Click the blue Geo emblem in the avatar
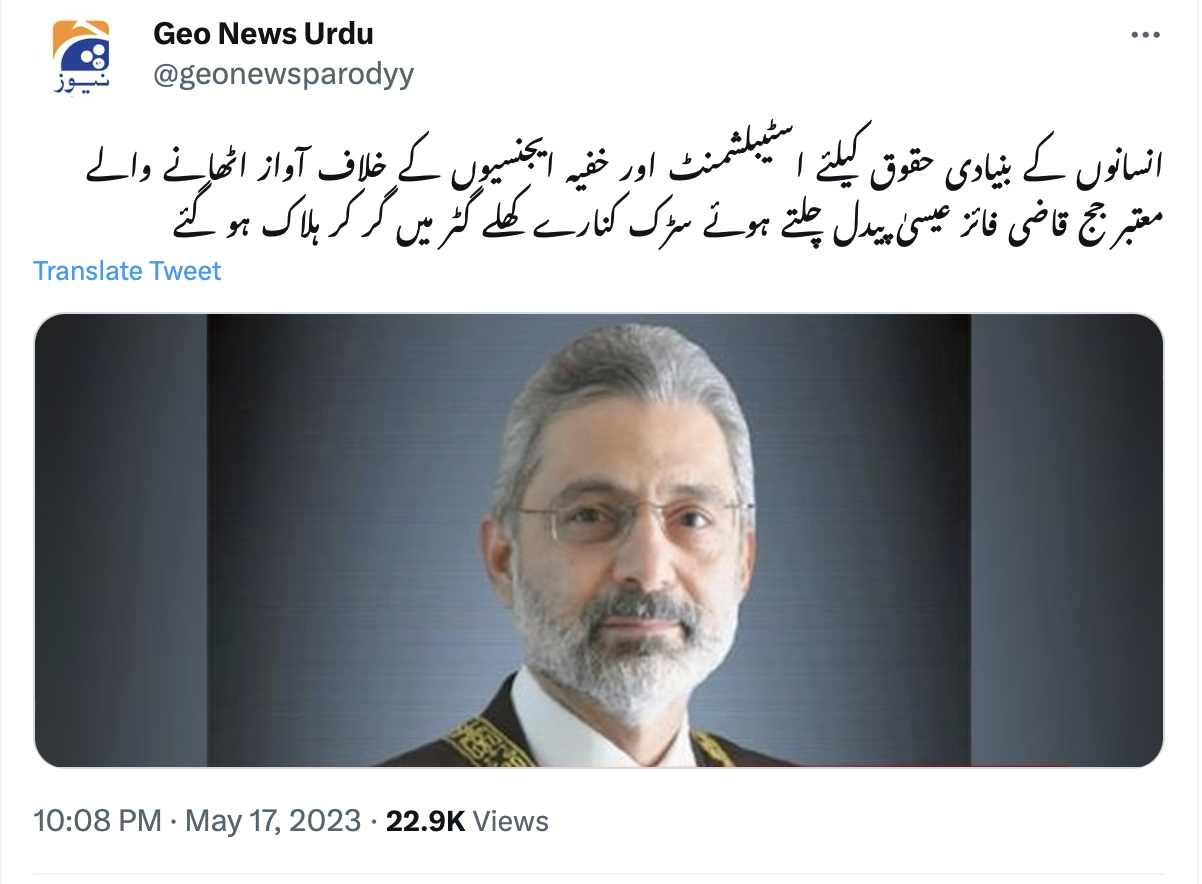 pyautogui.click(x=83, y=49)
